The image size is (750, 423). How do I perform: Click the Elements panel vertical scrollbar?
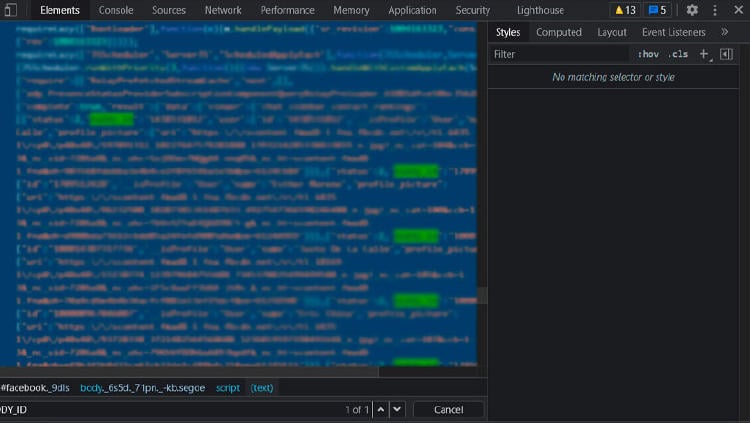coord(481,295)
